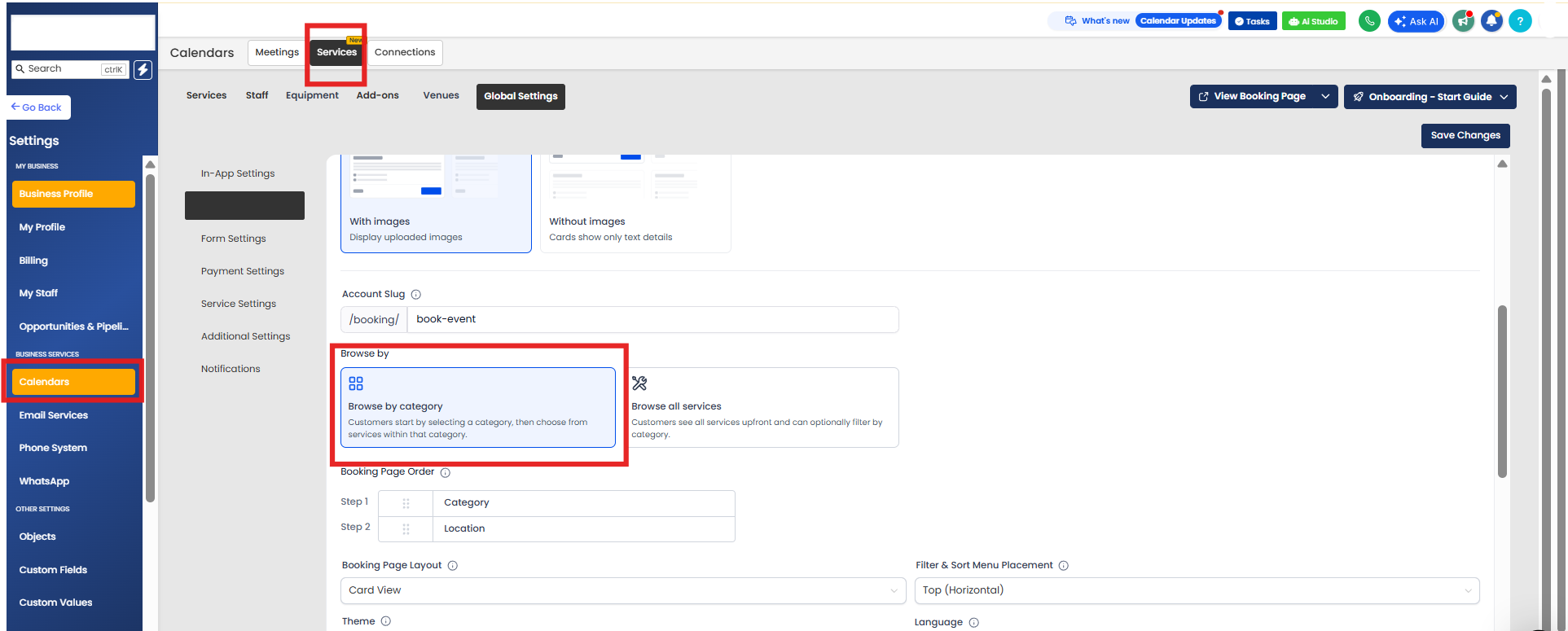Click the Go Back button
The width and height of the screenshot is (1568, 631).
pos(38,107)
